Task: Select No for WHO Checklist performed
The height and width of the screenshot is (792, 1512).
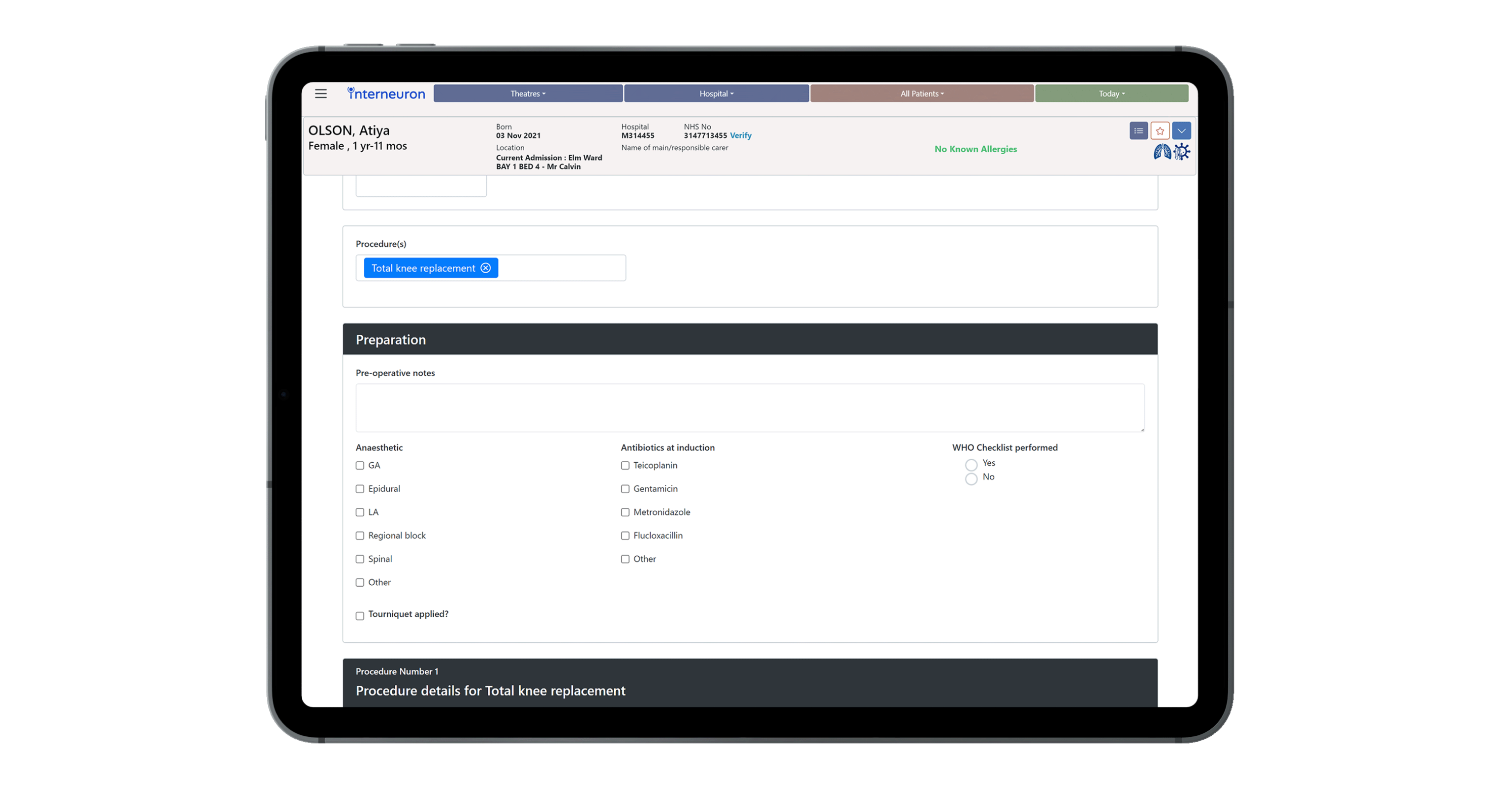Action: pos(972,479)
